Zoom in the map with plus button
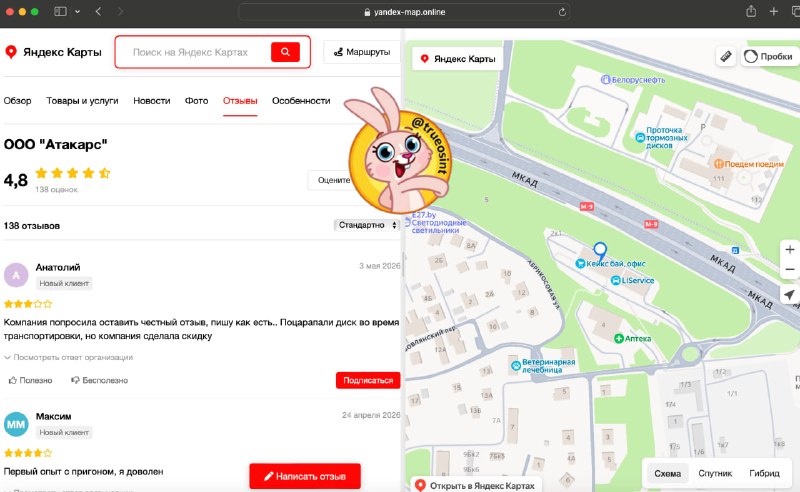Image resolution: width=800 pixels, height=492 pixels. [x=790, y=250]
